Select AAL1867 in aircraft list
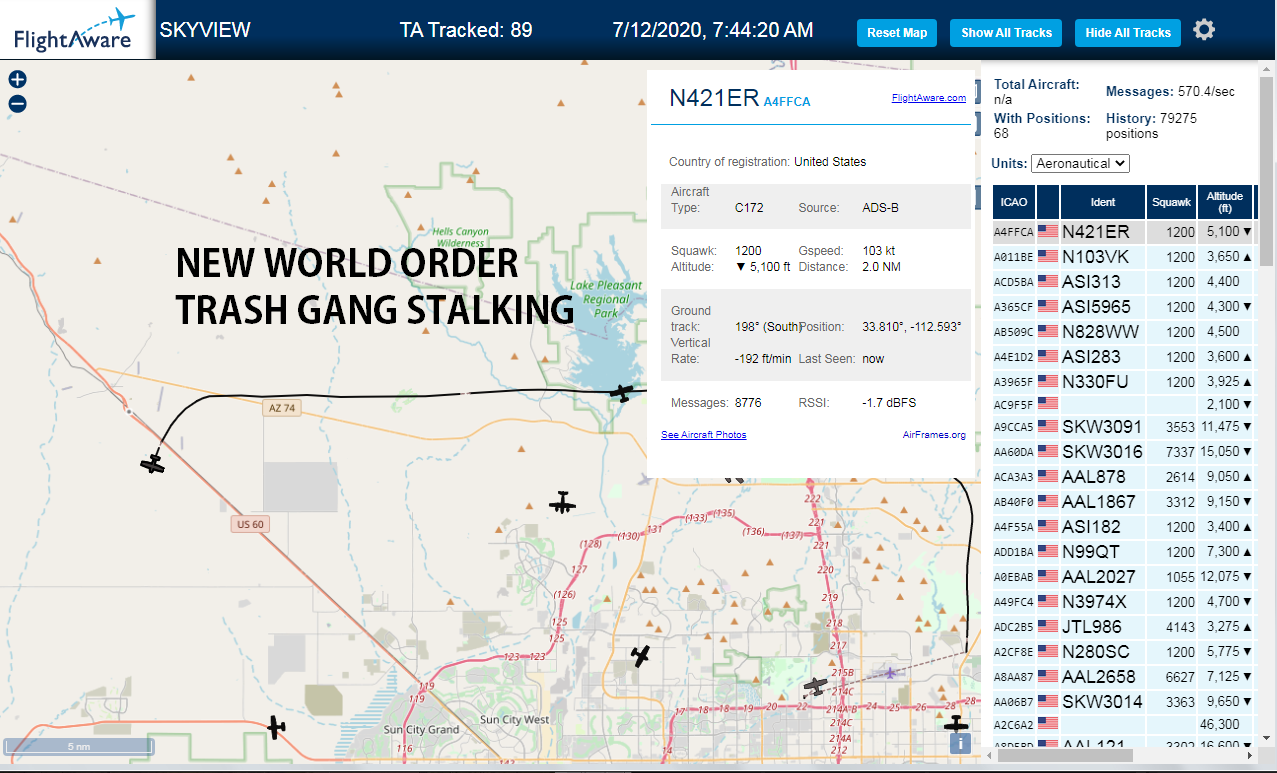 point(1099,502)
